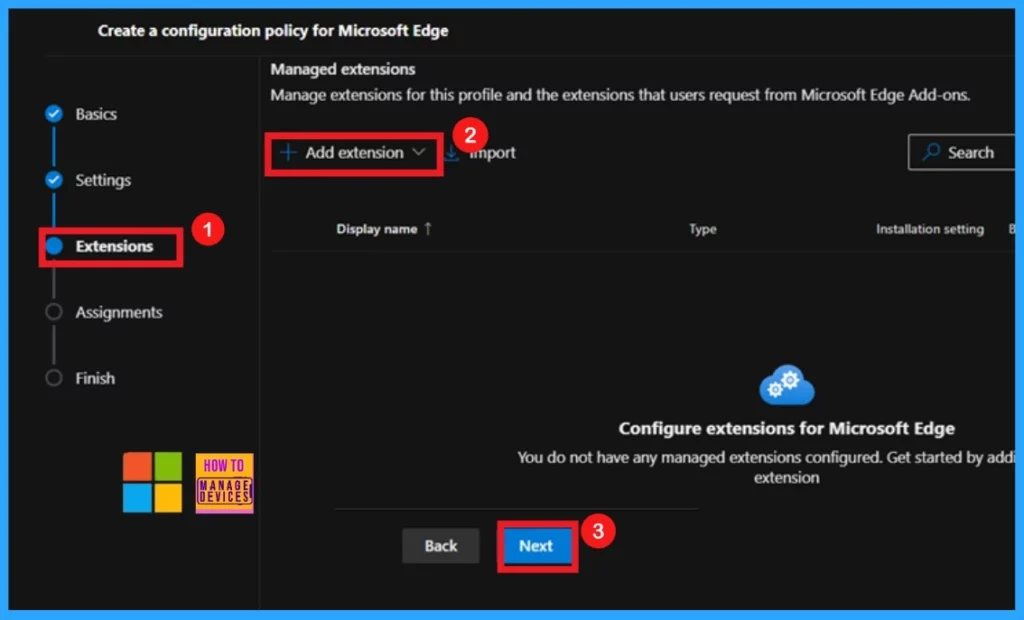Click the Installation setting column header

point(930,229)
